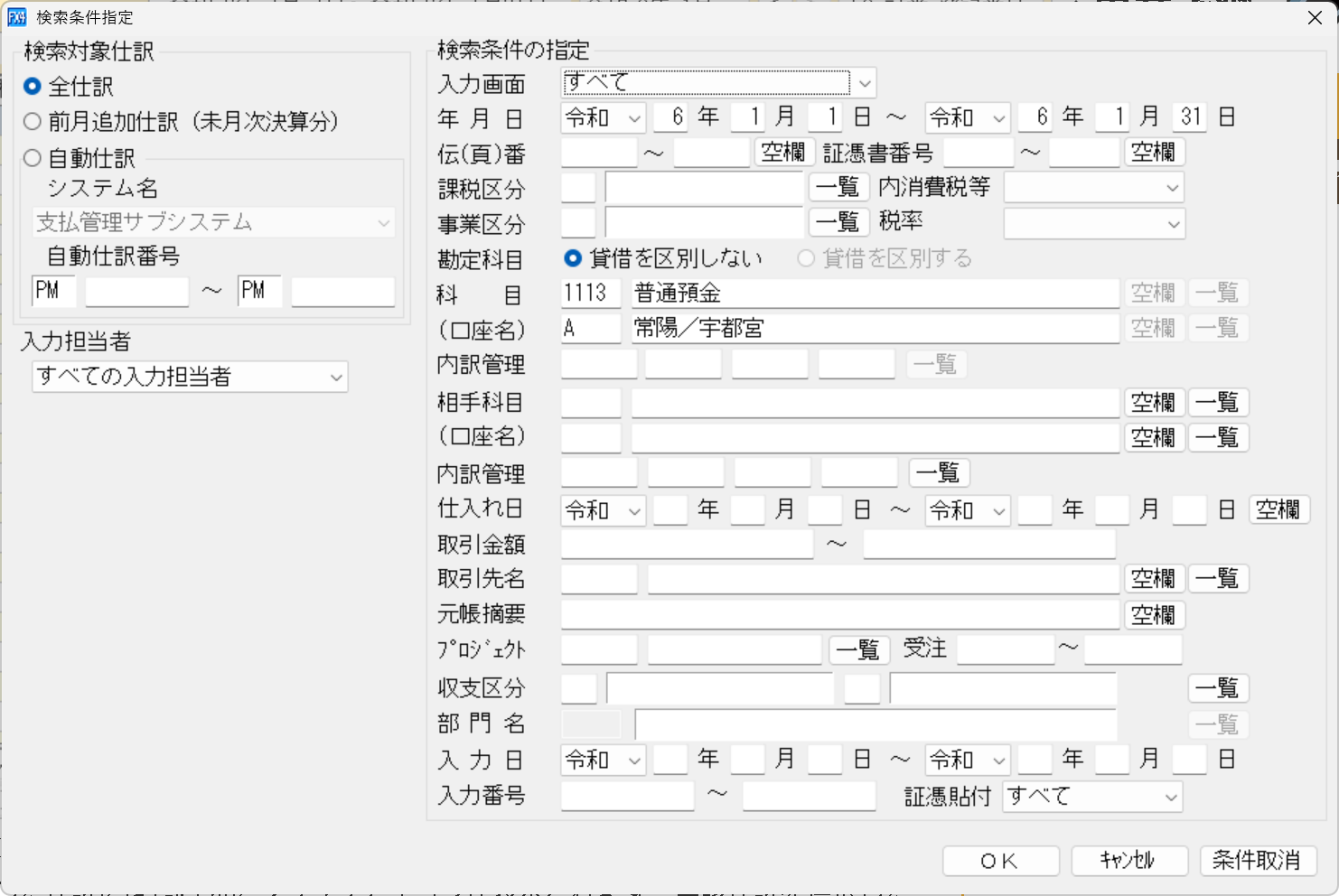The image size is (1339, 896).
Task: Enable the 自動仕訳 search option
Action: (x=33, y=157)
